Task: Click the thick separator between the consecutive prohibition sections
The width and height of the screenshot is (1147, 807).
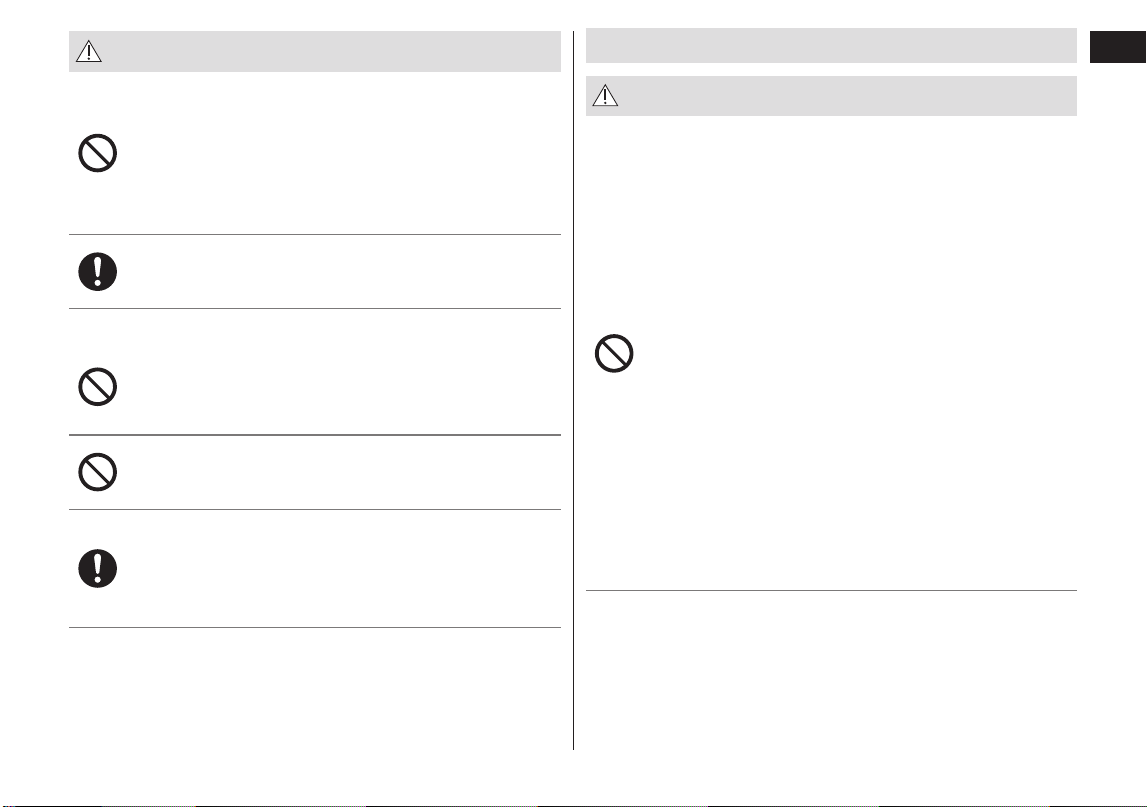Action: click(315, 435)
